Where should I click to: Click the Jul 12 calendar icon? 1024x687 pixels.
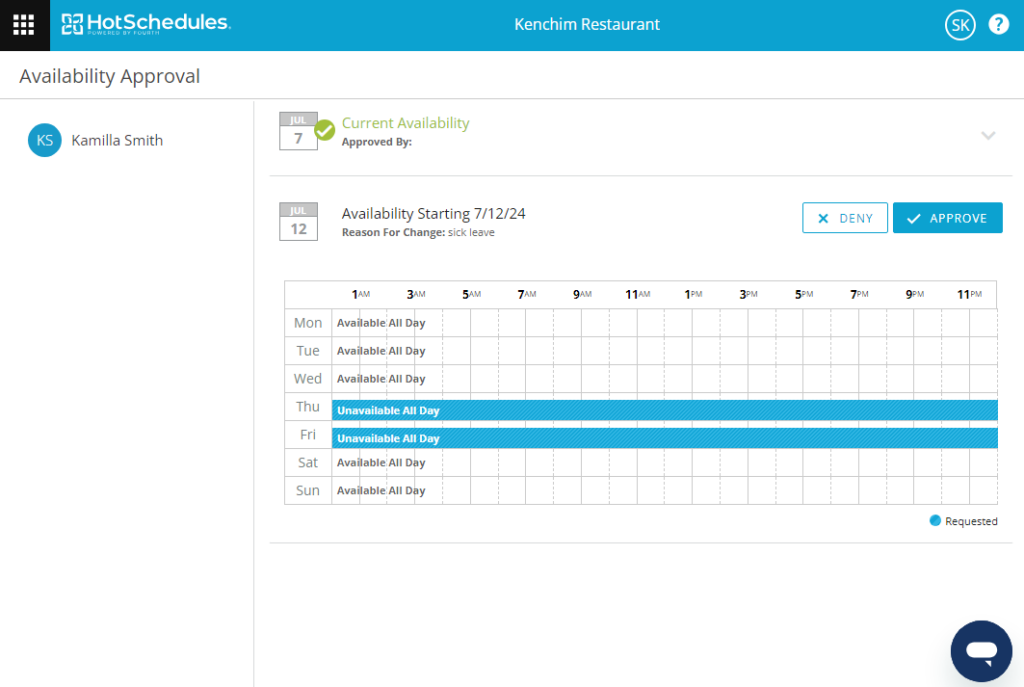pos(298,222)
